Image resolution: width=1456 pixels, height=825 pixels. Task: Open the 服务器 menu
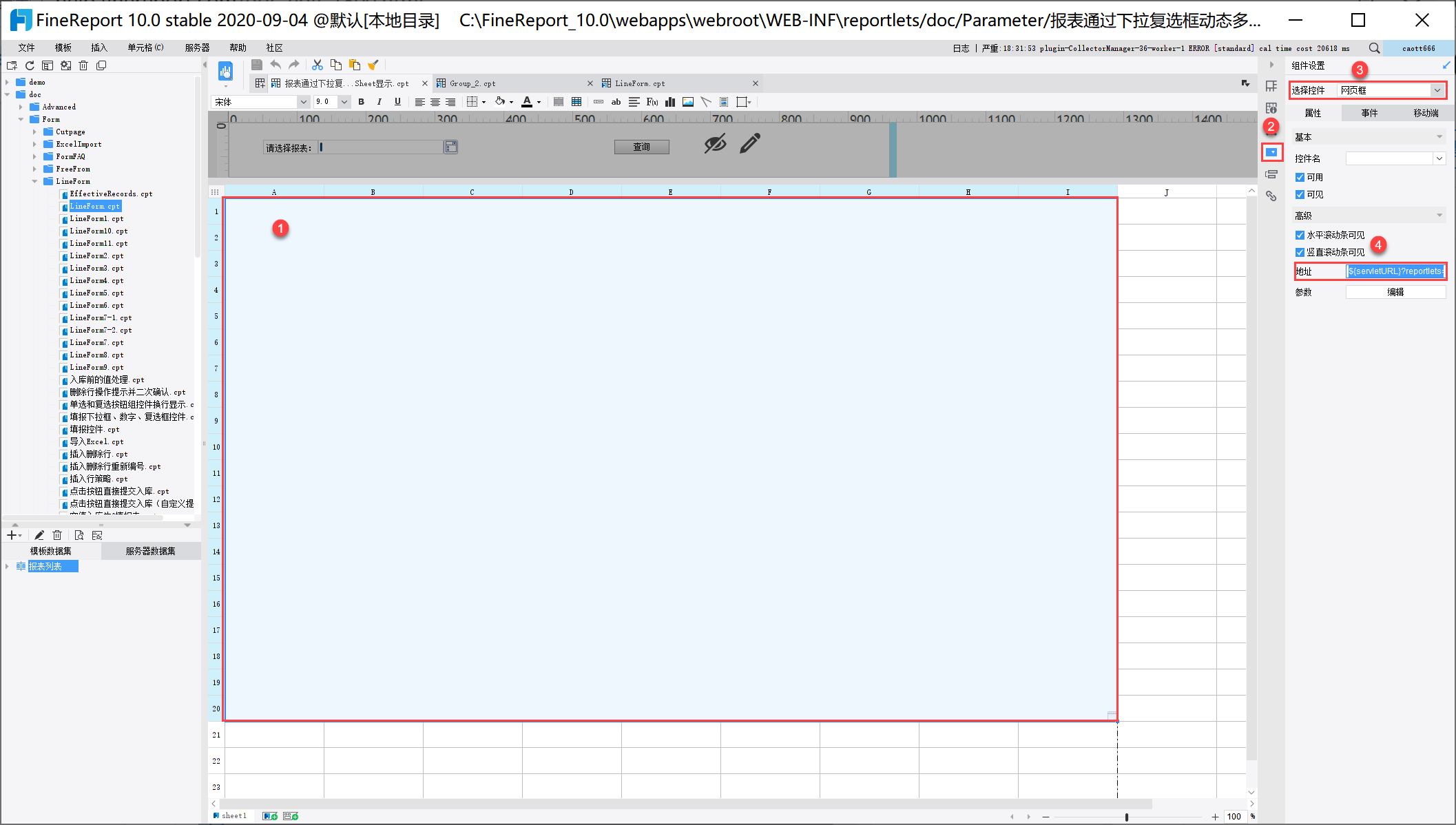(x=197, y=48)
